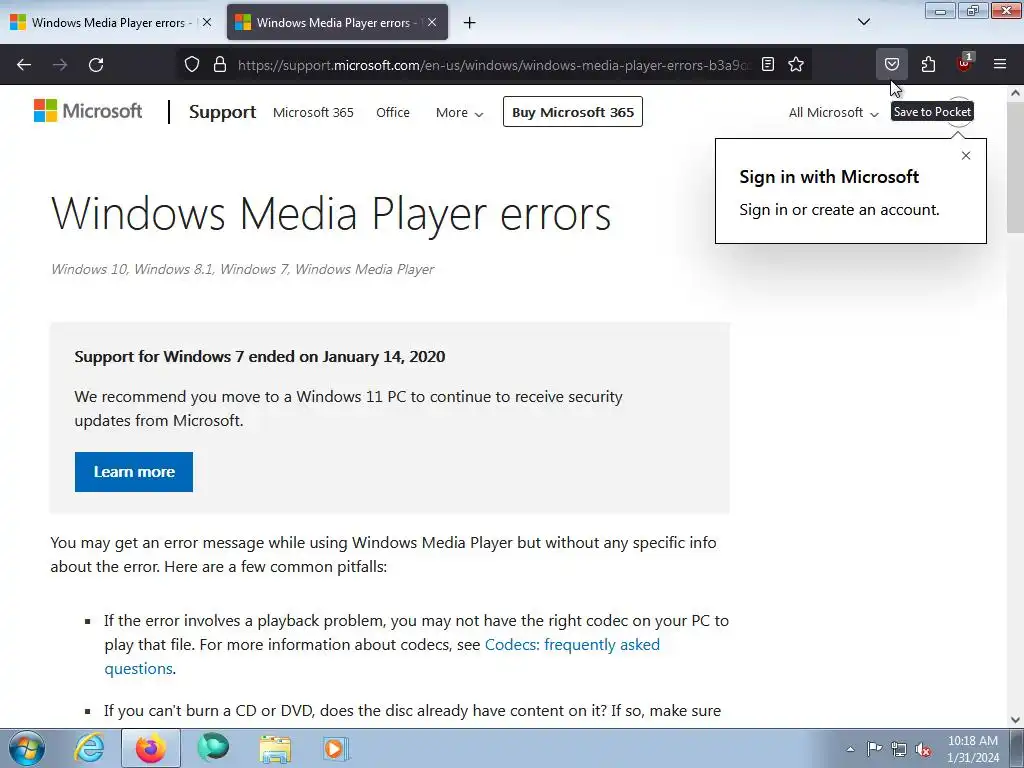Toggle reader view in the address bar
Screen dimensions: 1024x768
tap(768, 65)
